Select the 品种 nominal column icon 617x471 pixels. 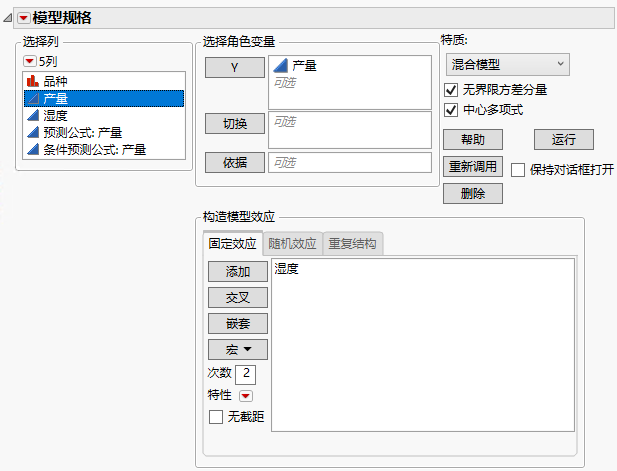pos(31,81)
